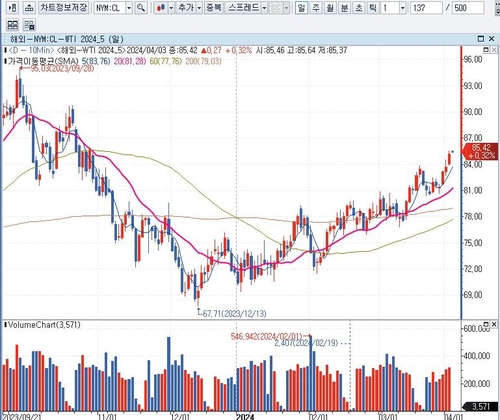Close the 해외-NYM:CL-WTI chart window
500x420 pixels.
(491, 39)
